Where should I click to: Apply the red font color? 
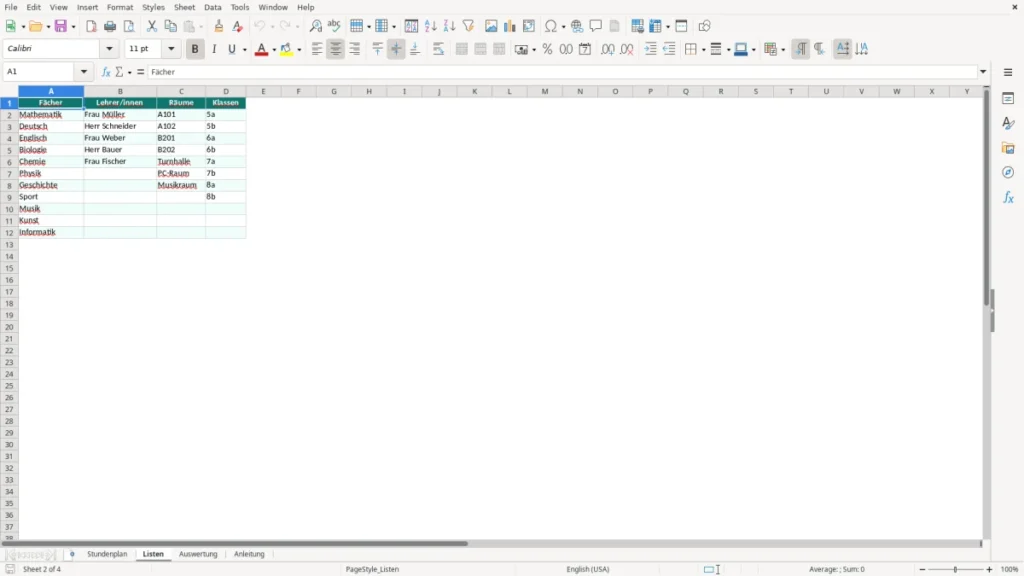tap(261, 49)
